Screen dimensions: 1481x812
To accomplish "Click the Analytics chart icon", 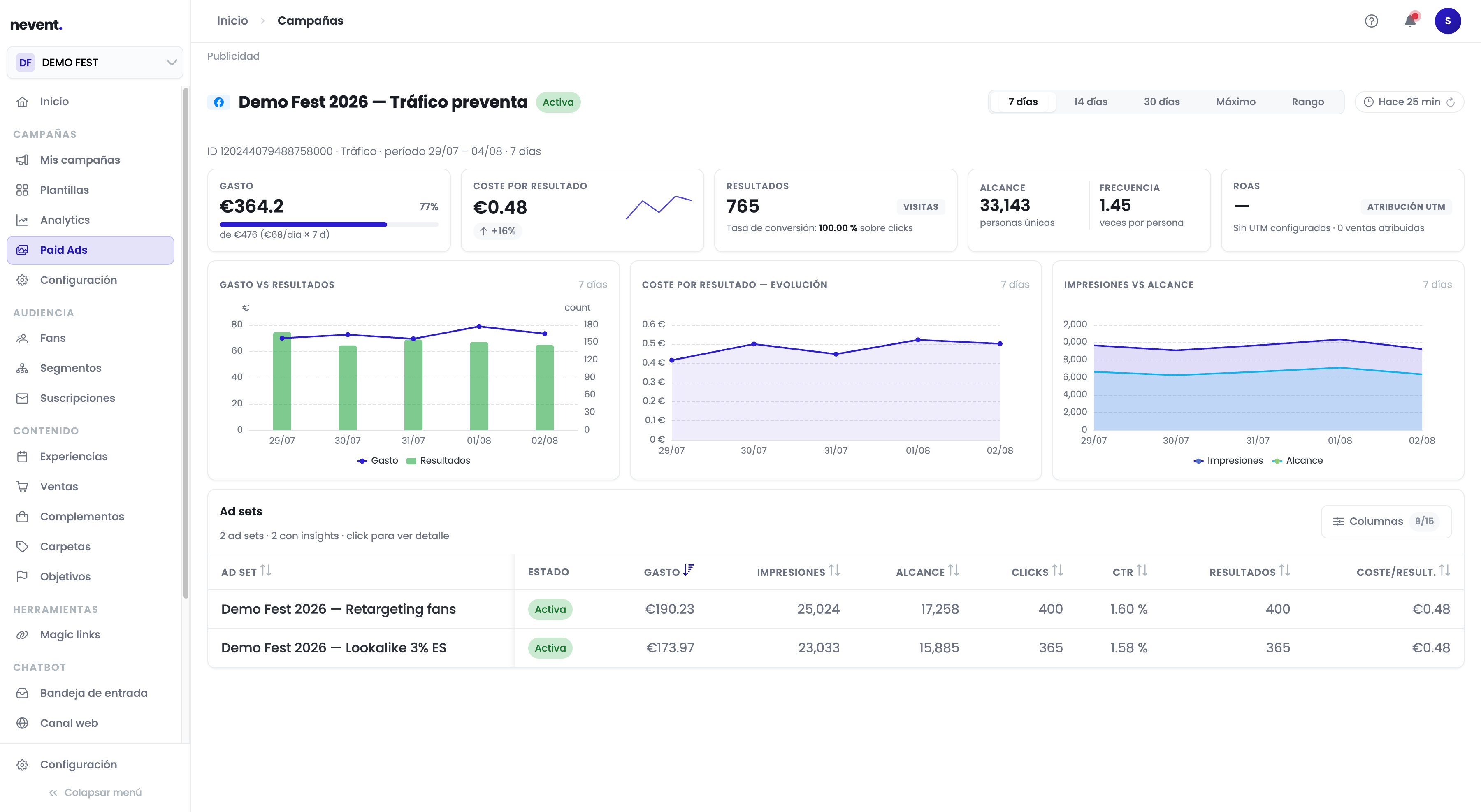I will point(23,220).
